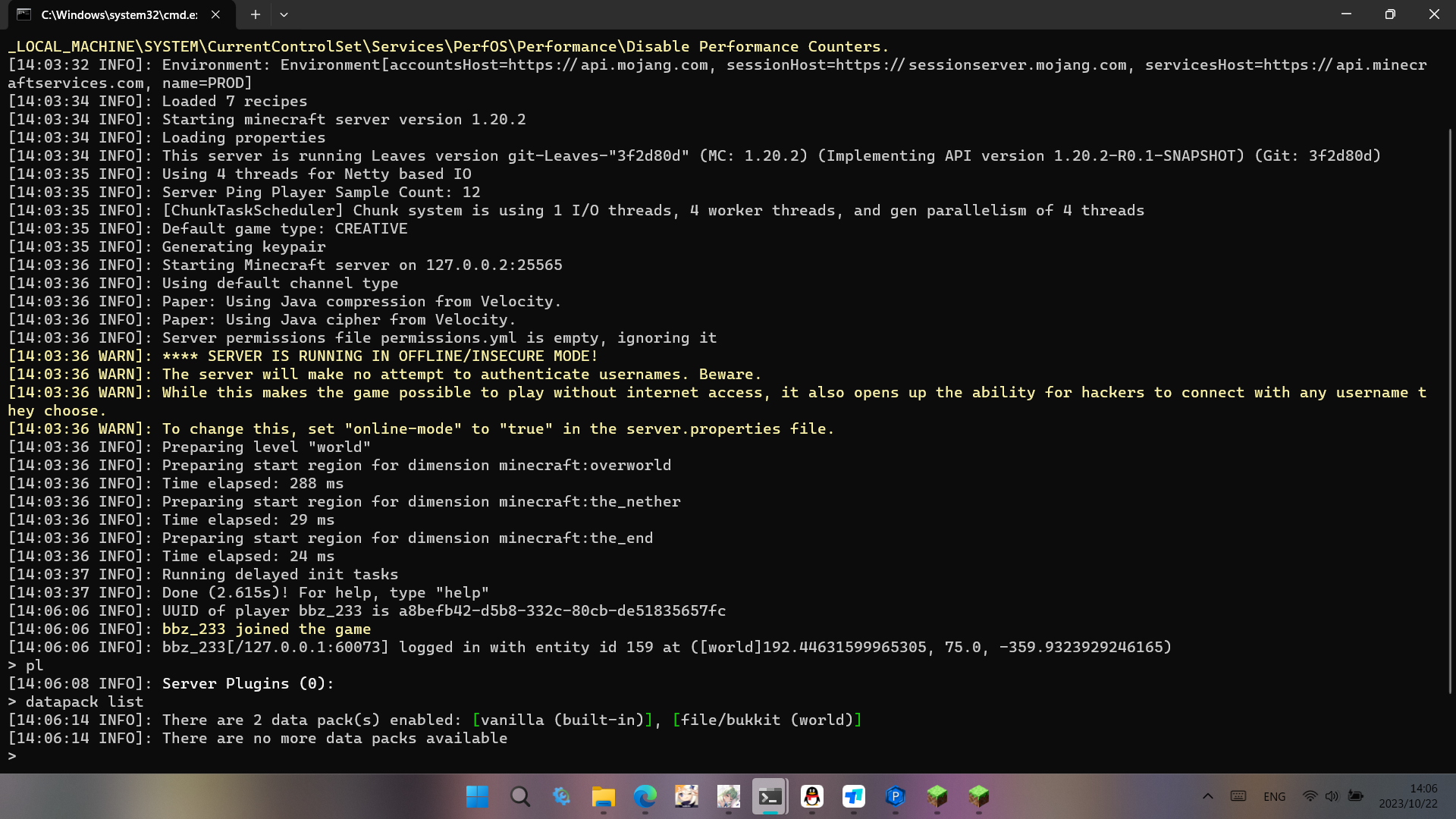This screenshot has height=819, width=1456.
Task: Open Windows Search from the taskbar
Action: pyautogui.click(x=520, y=797)
